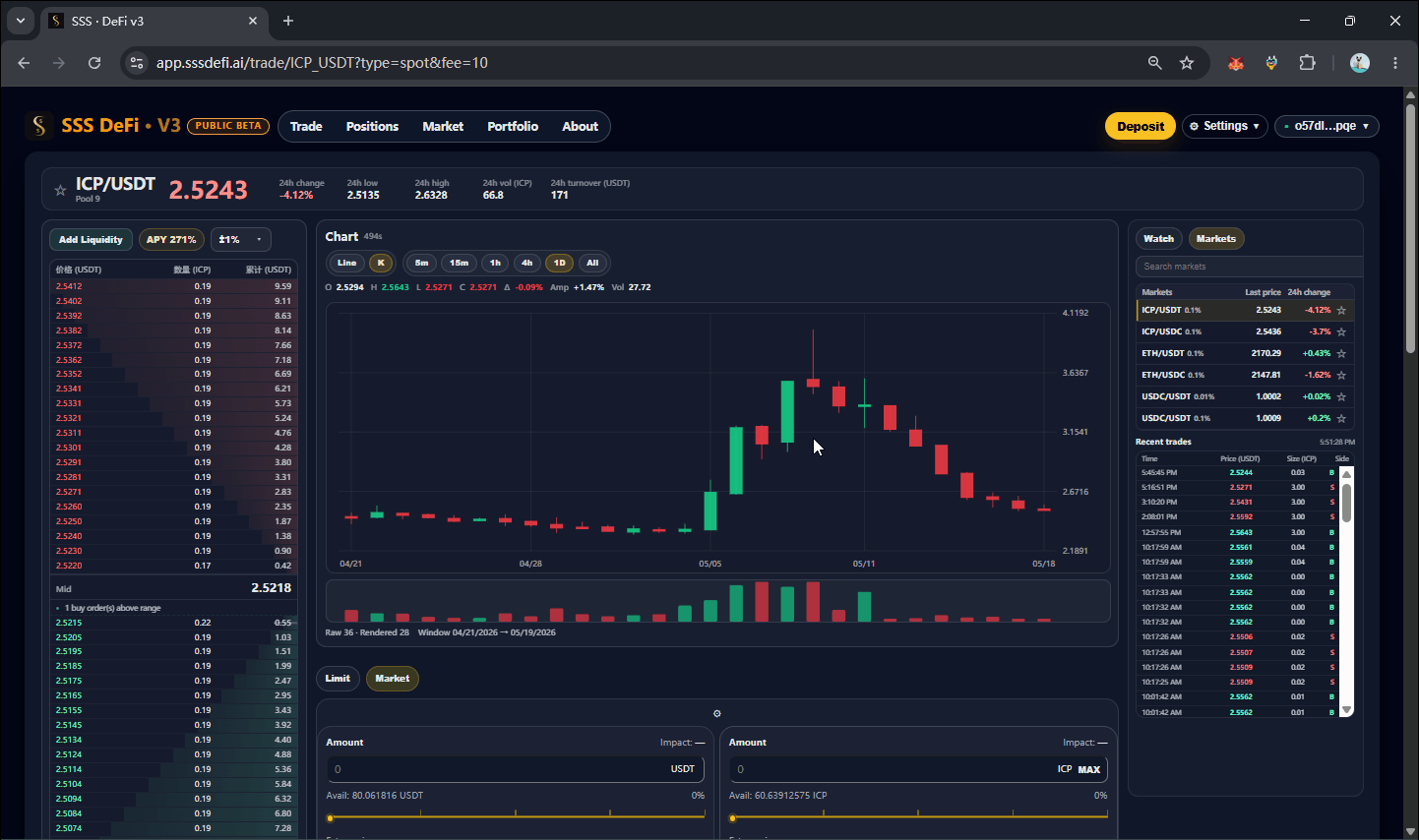Open o57dl...pqe account dropdown
Image resolution: width=1419 pixels, height=840 pixels.
coord(1326,126)
